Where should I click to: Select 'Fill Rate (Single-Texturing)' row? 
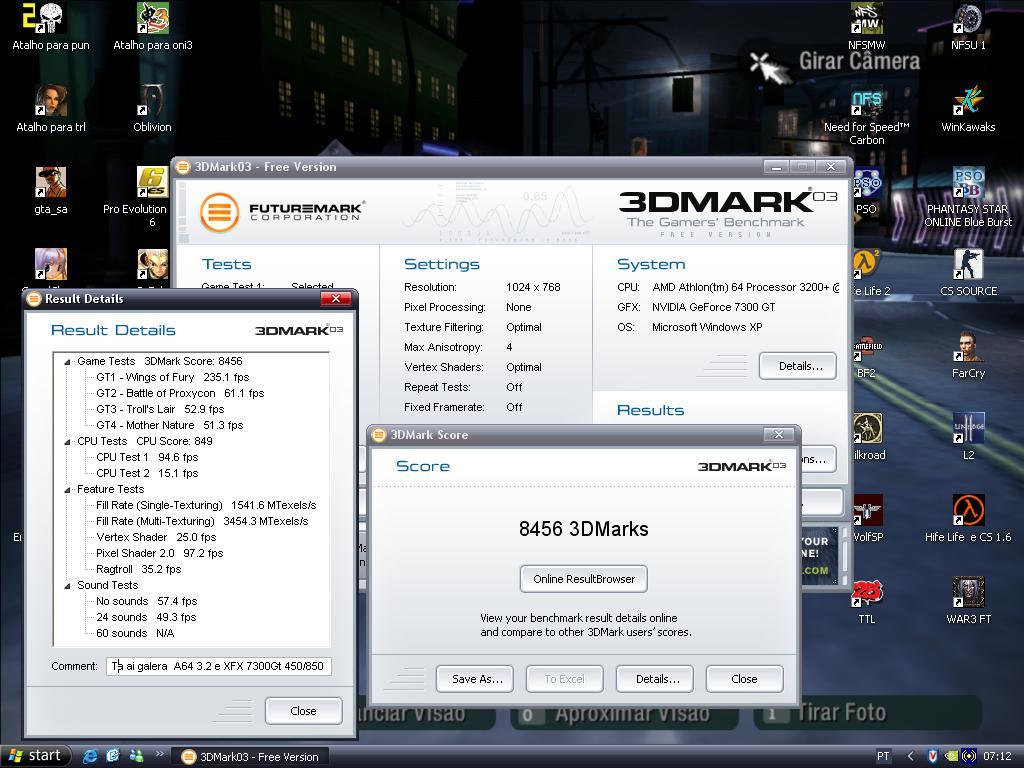[206, 505]
